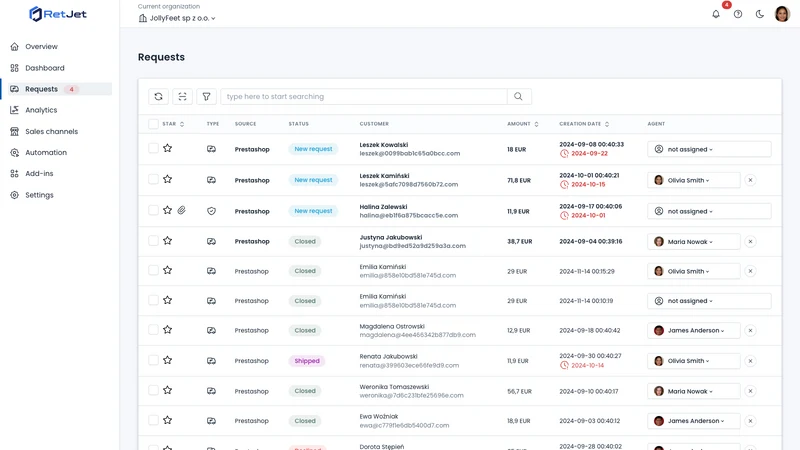The width and height of the screenshot is (800, 450).
Task: Focus the search requests field
Action: pos(364,96)
